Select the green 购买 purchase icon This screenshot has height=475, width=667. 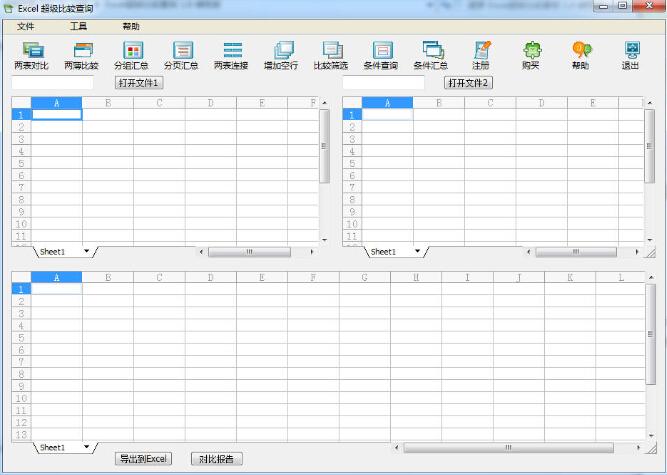pyautogui.click(x=531, y=55)
